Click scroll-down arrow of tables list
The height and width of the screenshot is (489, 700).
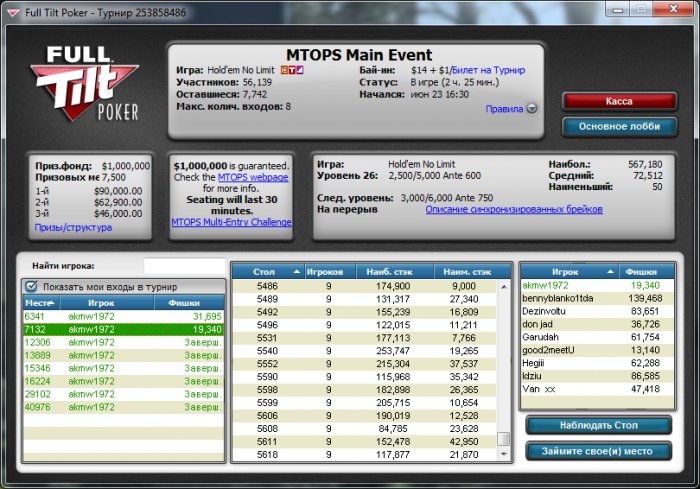pyautogui.click(x=504, y=454)
